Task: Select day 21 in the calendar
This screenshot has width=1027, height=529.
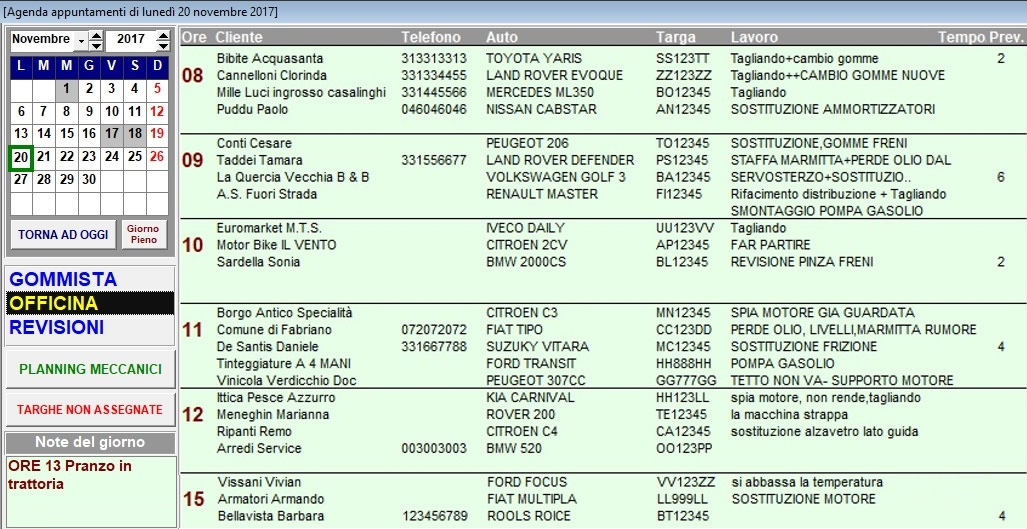Action: click(x=44, y=156)
